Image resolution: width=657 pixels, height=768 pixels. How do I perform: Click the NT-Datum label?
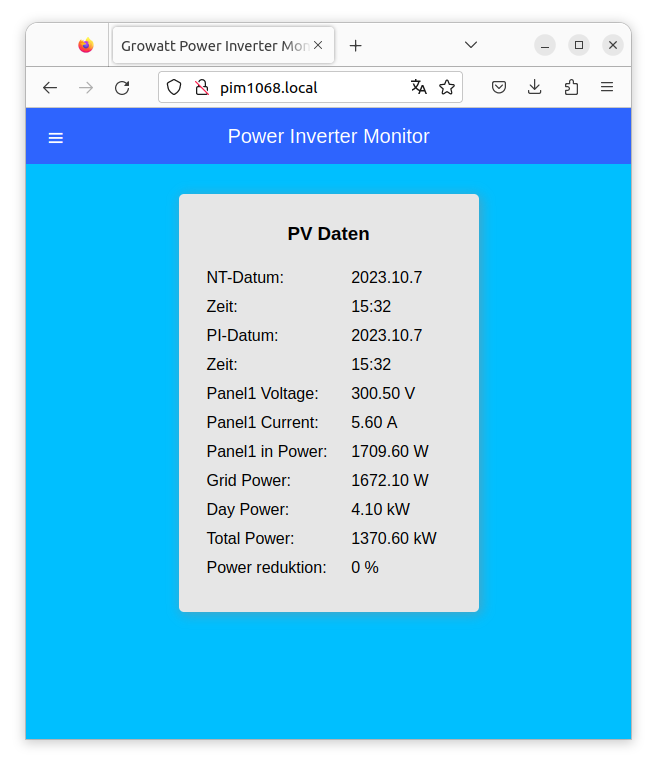click(245, 278)
